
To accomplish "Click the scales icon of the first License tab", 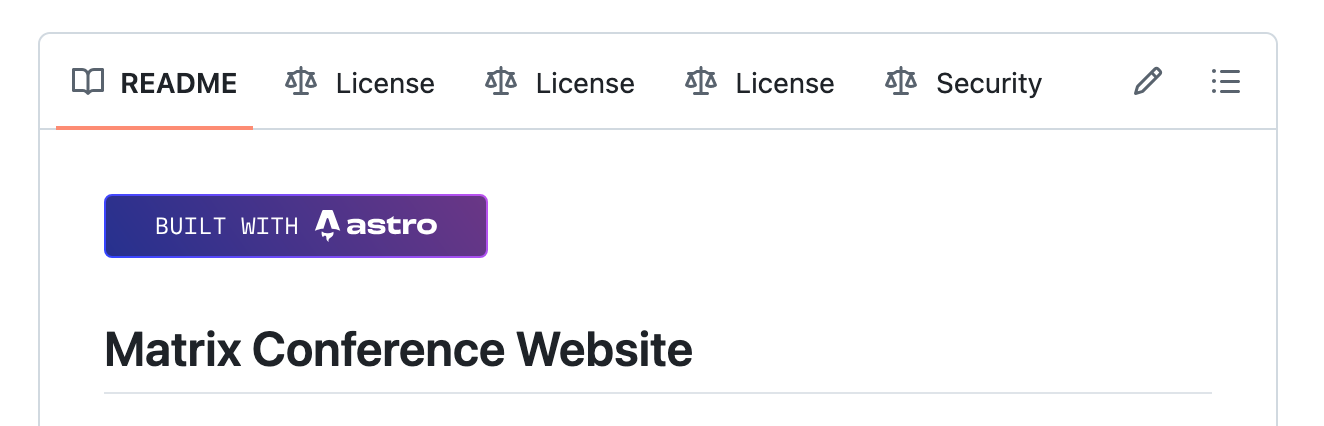I will [300, 82].
